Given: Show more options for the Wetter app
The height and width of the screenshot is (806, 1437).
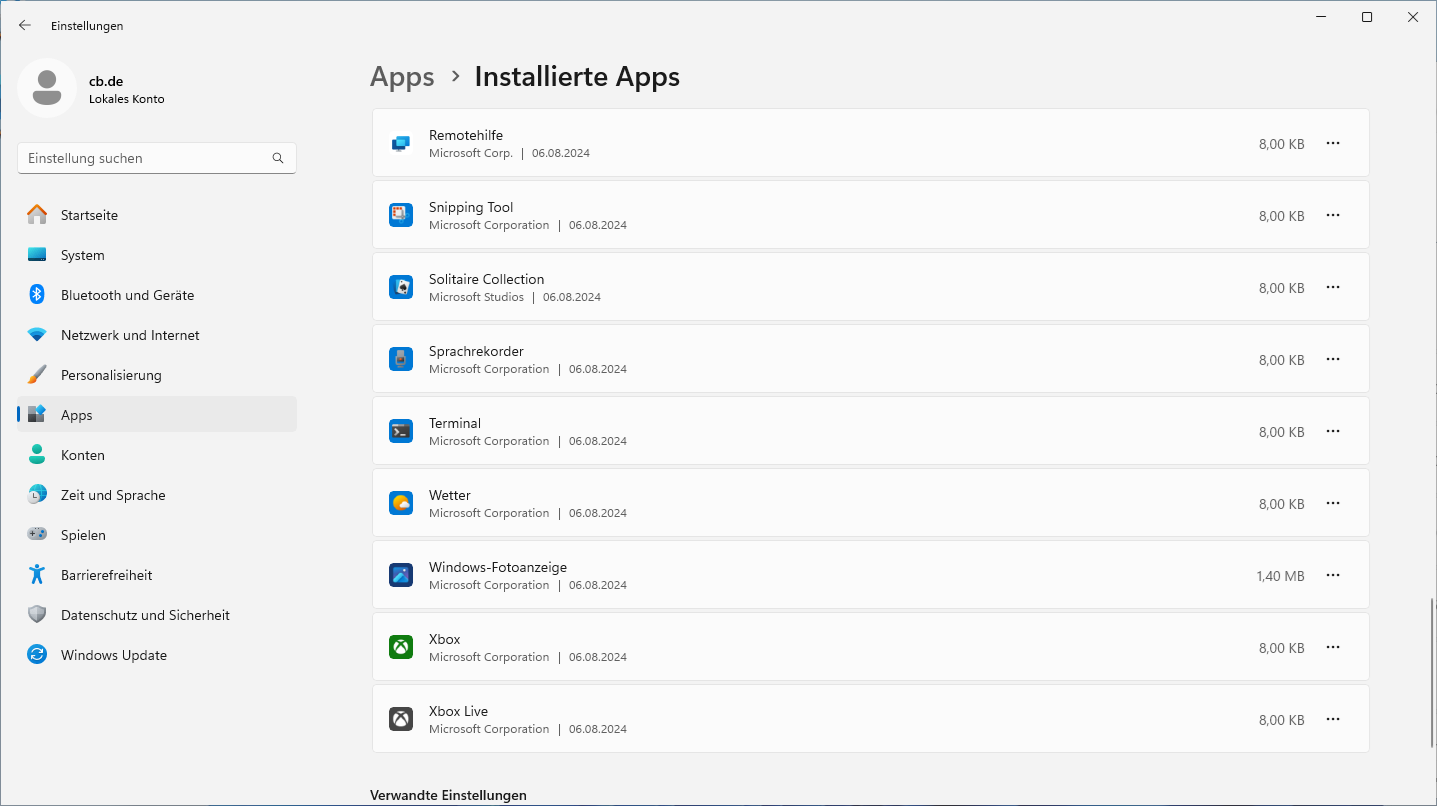Looking at the screenshot, I should (x=1333, y=503).
